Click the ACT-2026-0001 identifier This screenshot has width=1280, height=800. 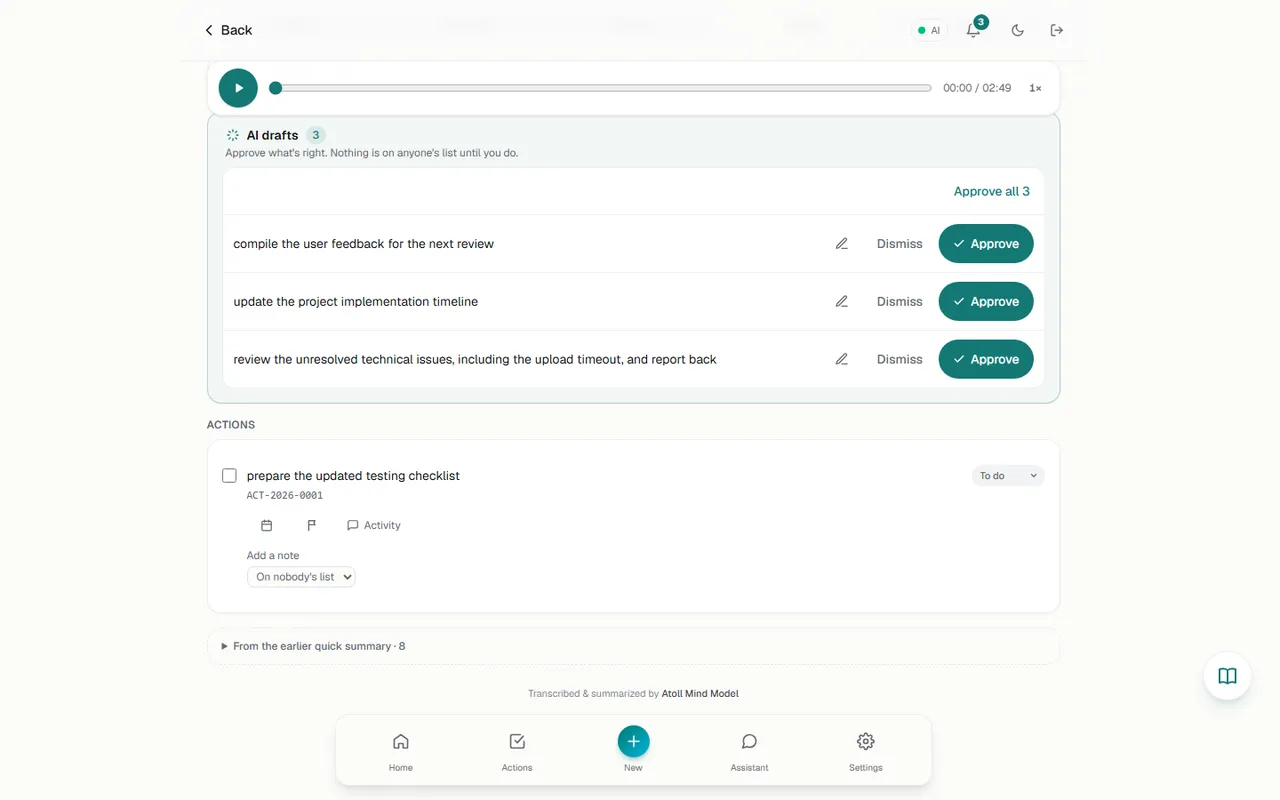[x=285, y=495]
